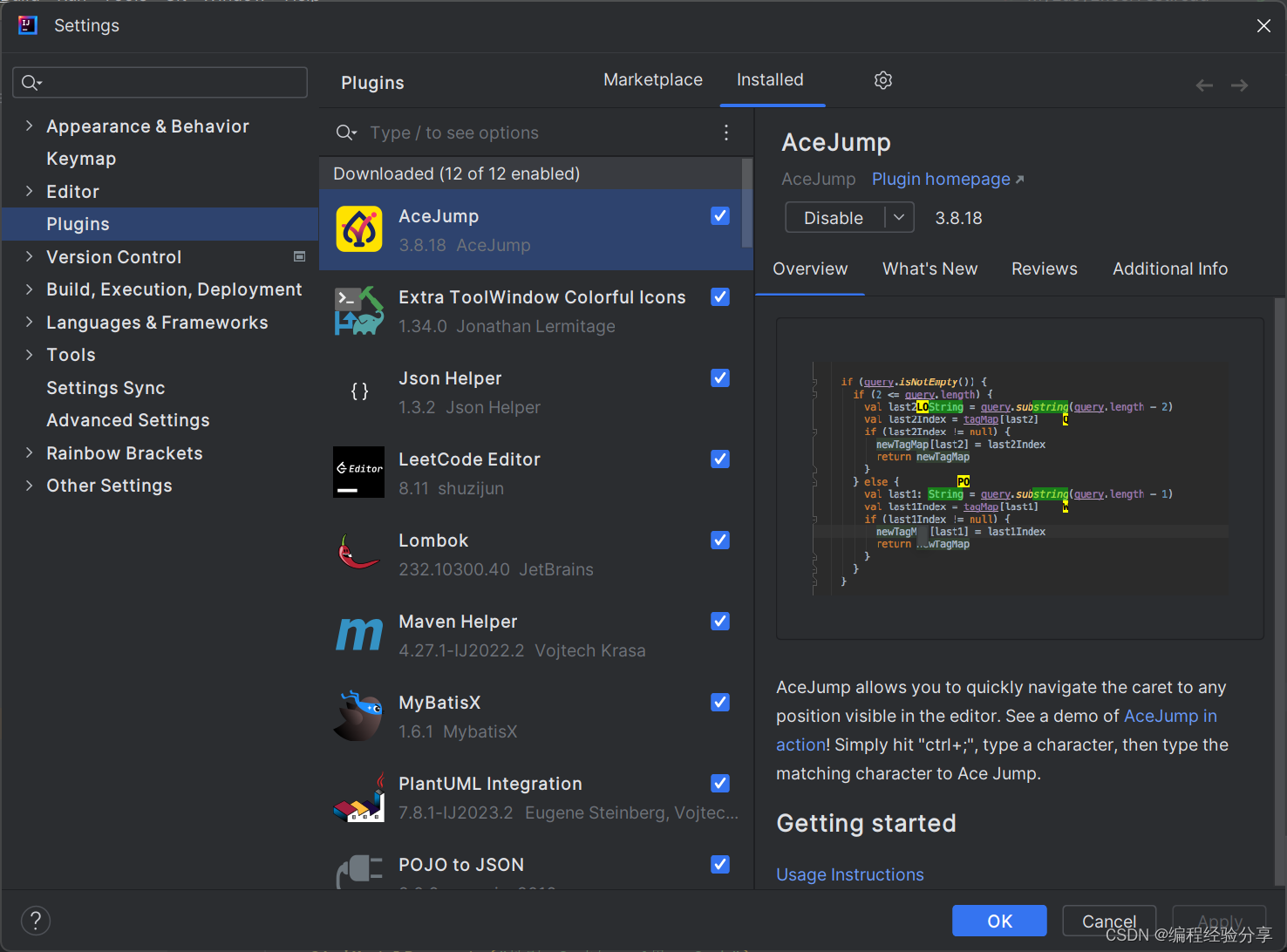Screen dimensions: 1287x952
Task: Click the AceJump code preview screenshot
Action: [x=1020, y=479]
